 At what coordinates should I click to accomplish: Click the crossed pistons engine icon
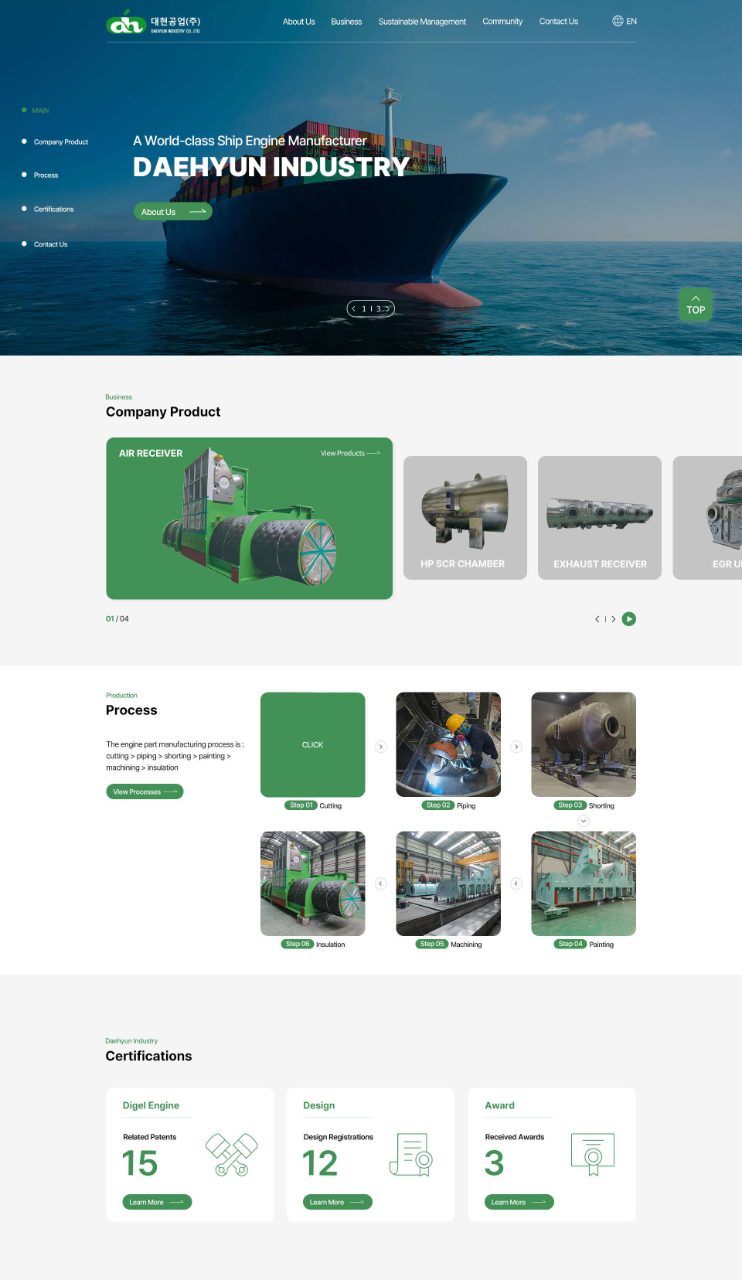[x=232, y=1155]
